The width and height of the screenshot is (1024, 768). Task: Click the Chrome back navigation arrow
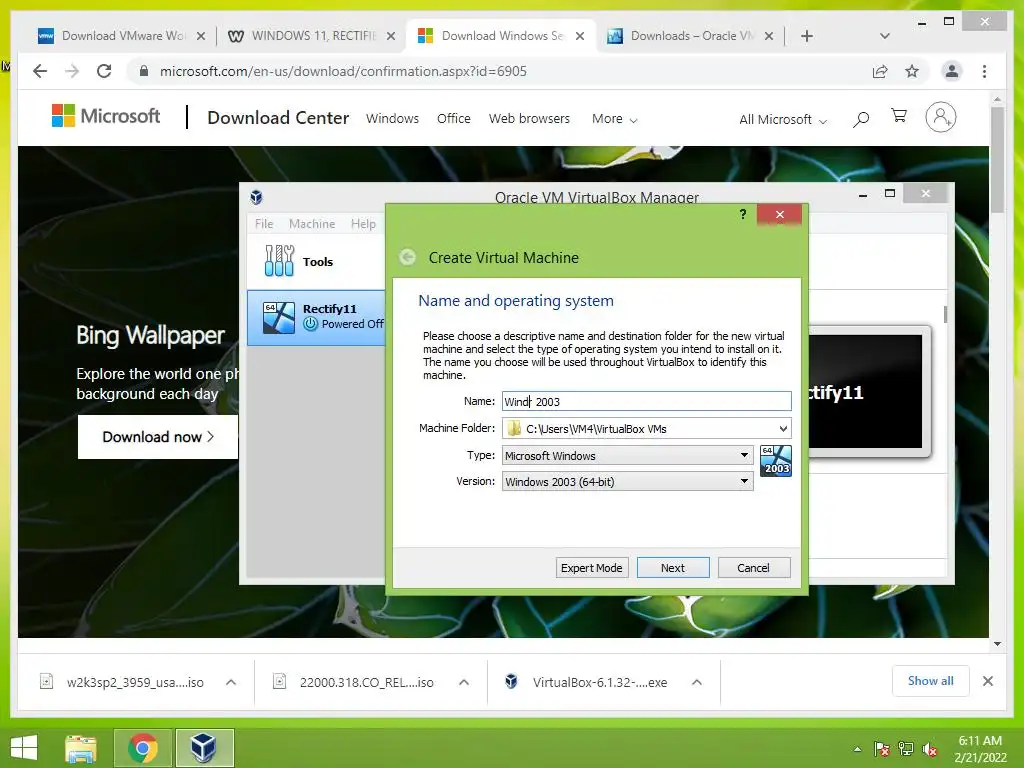coord(40,71)
